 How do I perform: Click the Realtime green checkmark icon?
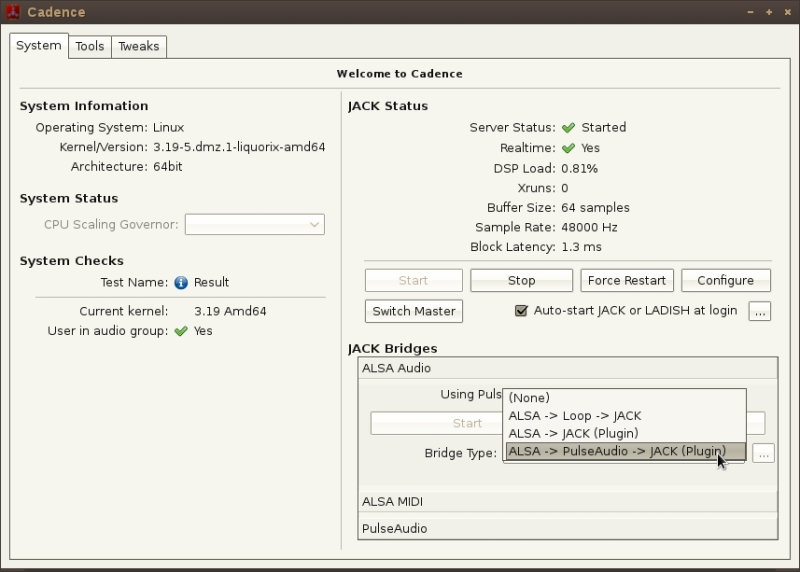coord(568,148)
